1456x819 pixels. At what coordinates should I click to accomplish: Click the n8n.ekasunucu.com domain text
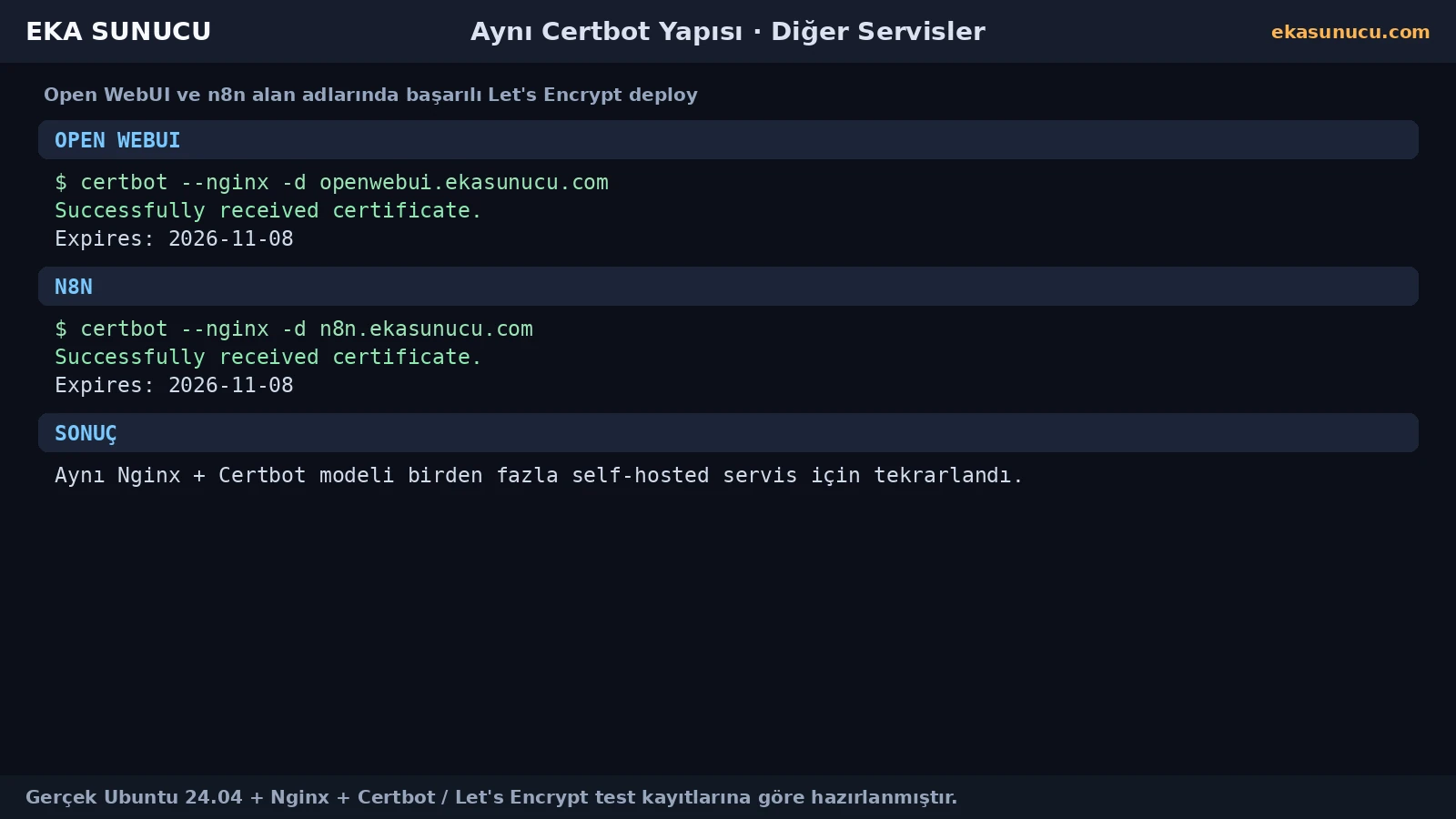426,329
